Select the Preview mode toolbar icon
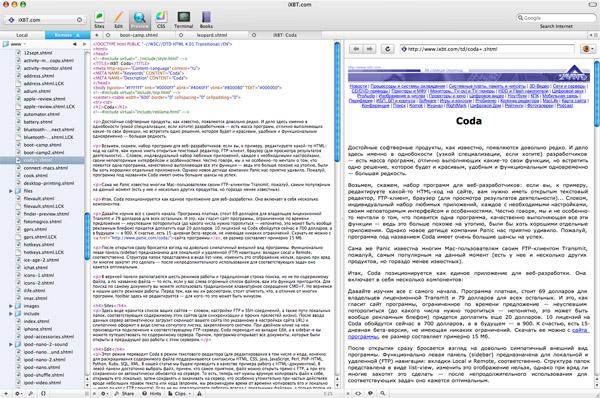This screenshot has width=600, height=398. click(139, 20)
